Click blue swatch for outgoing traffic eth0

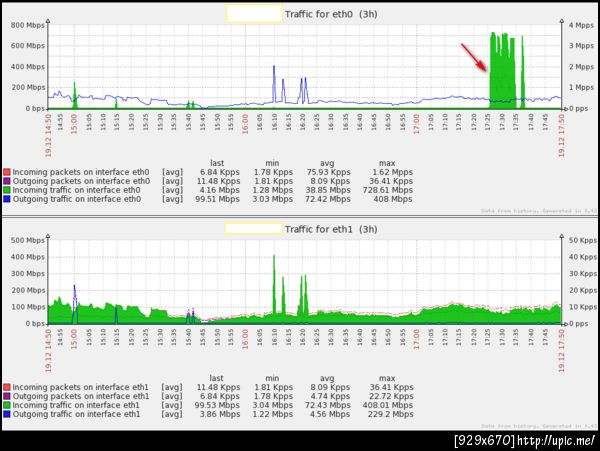click(x=7, y=199)
